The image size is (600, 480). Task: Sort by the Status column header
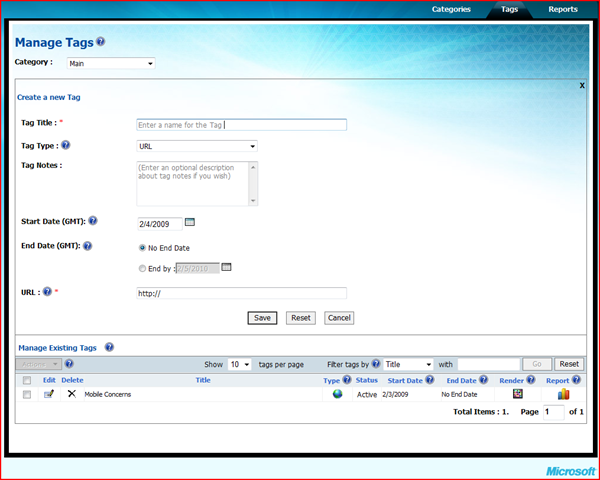coord(367,380)
